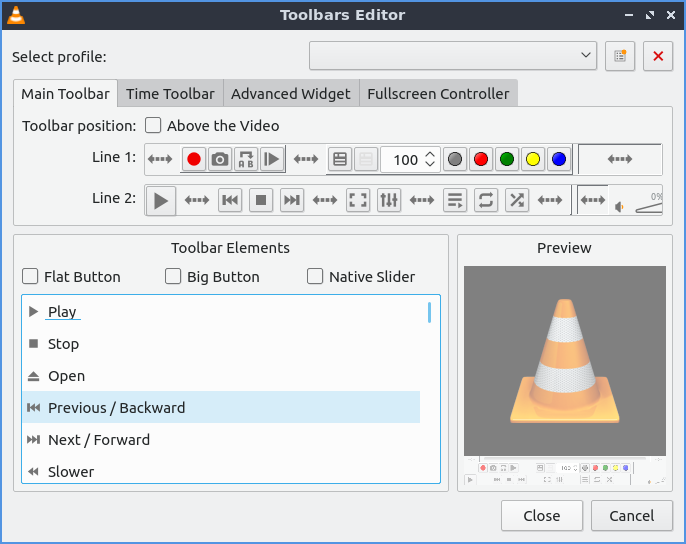Screen dimensions: 686x544
Task: Select the Extended settings equalizer icon
Action: [389, 200]
